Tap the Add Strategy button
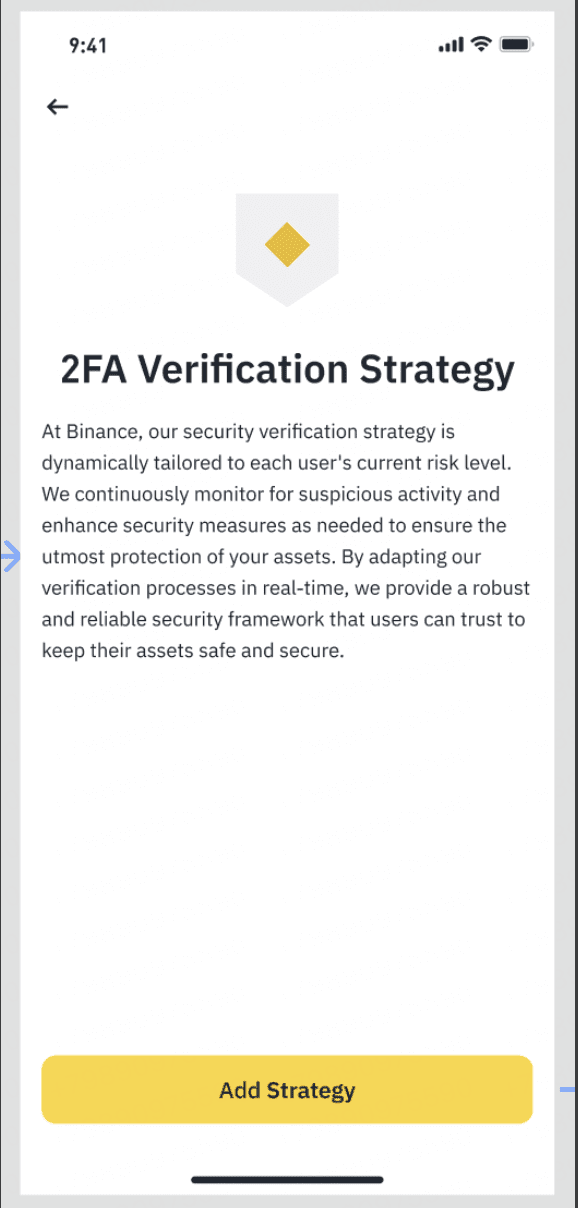 [287, 1089]
